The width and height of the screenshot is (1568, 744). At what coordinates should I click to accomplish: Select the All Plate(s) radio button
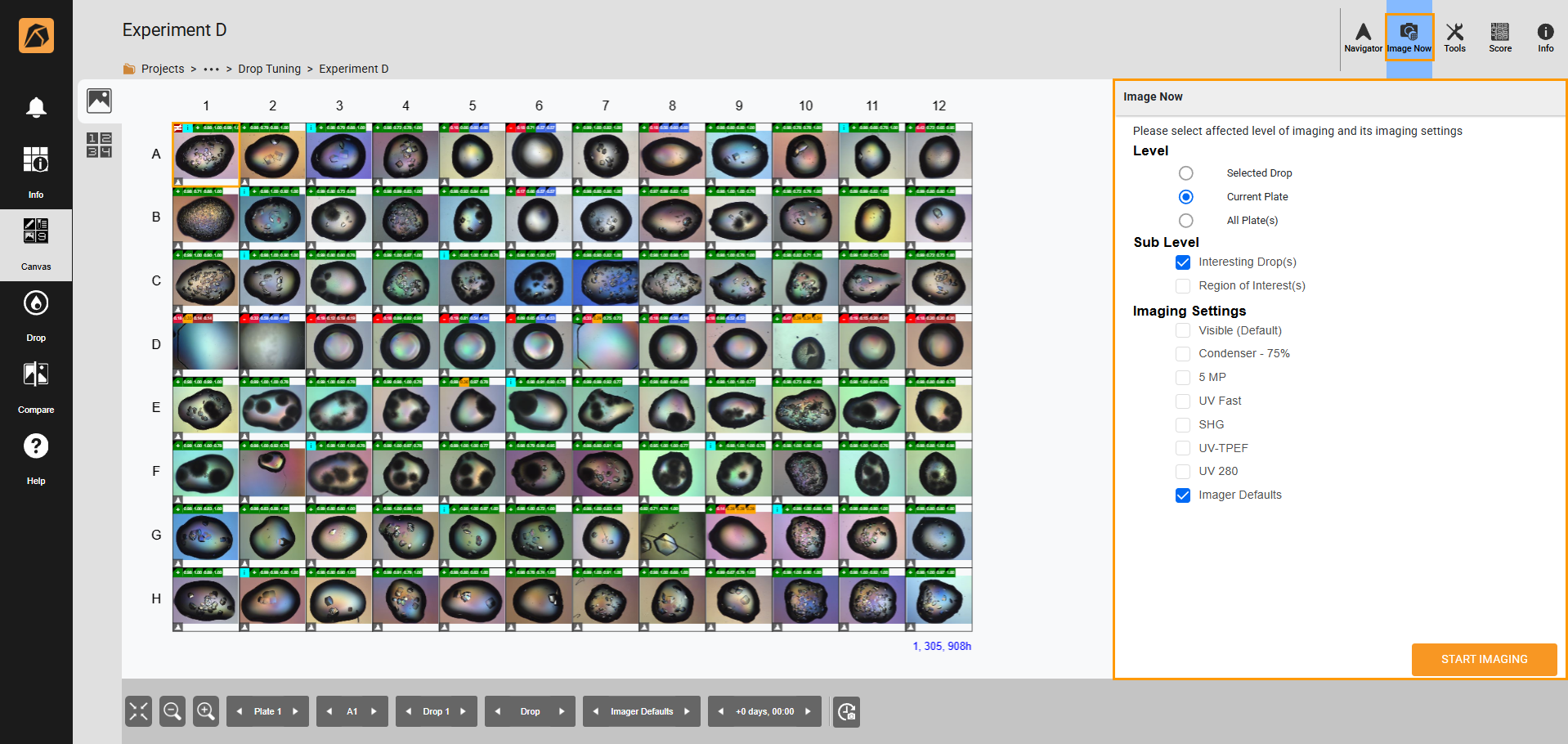(1185, 221)
